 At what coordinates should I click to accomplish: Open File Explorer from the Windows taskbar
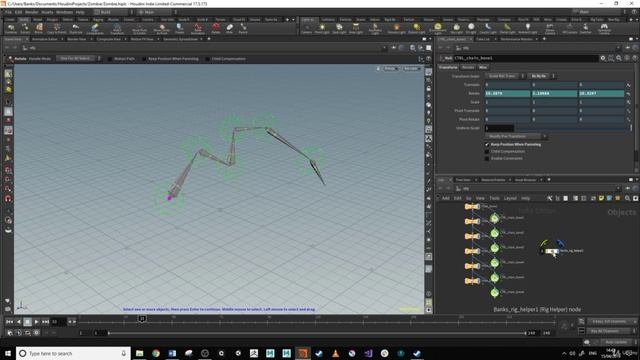(x=140, y=353)
